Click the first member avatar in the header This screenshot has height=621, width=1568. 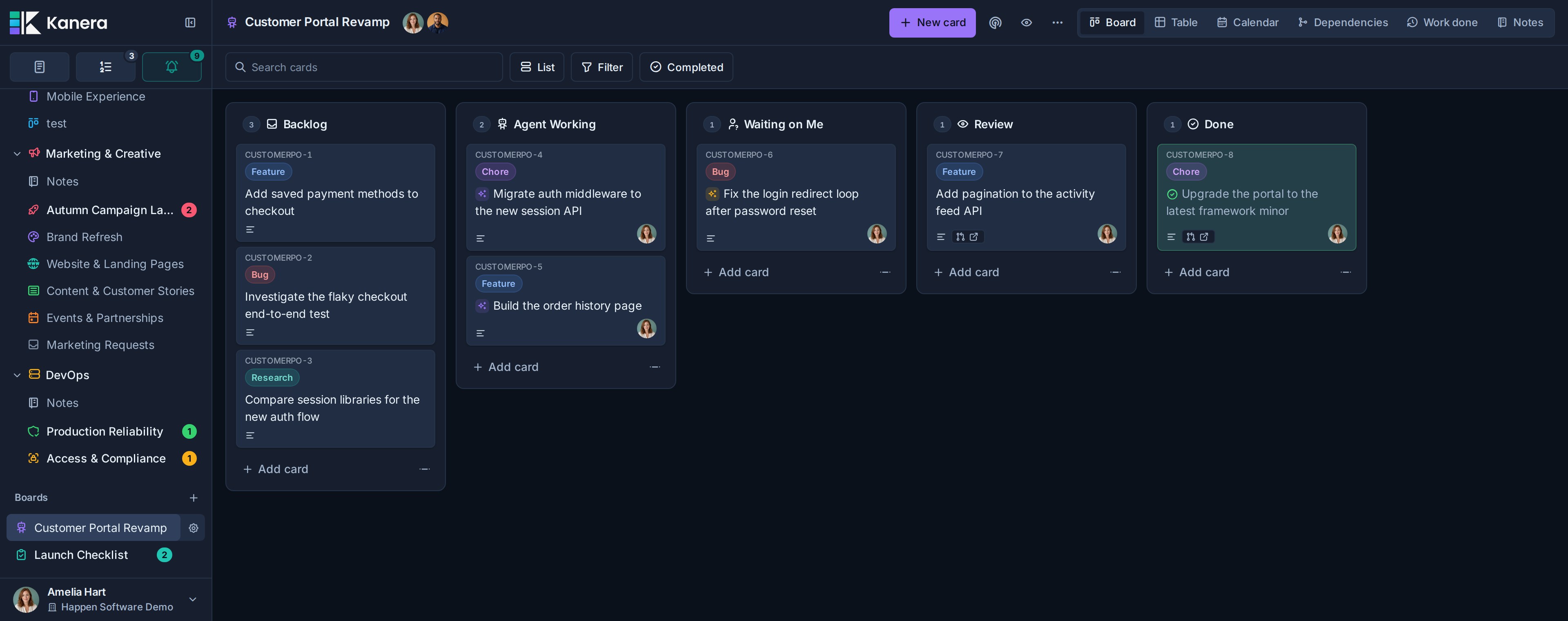pos(413,22)
